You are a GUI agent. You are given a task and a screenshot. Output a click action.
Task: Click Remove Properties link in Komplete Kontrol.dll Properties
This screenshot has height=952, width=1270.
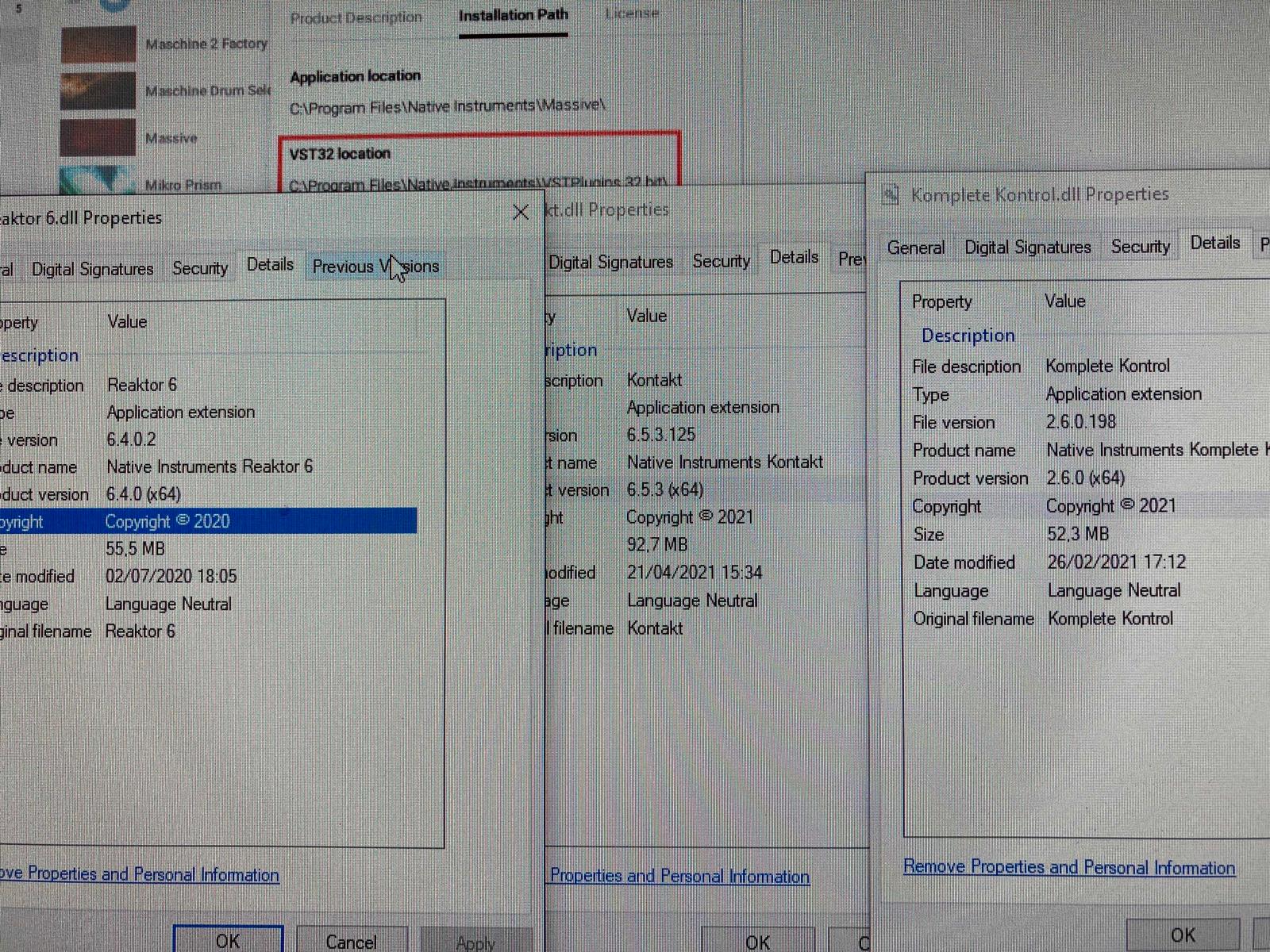tap(1069, 867)
